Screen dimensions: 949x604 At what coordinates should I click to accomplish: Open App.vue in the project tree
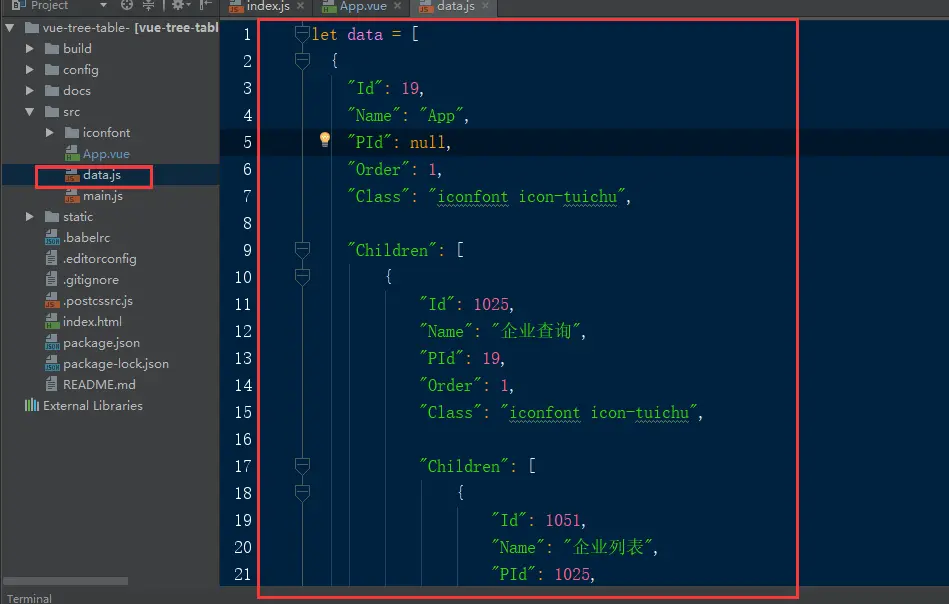point(106,154)
